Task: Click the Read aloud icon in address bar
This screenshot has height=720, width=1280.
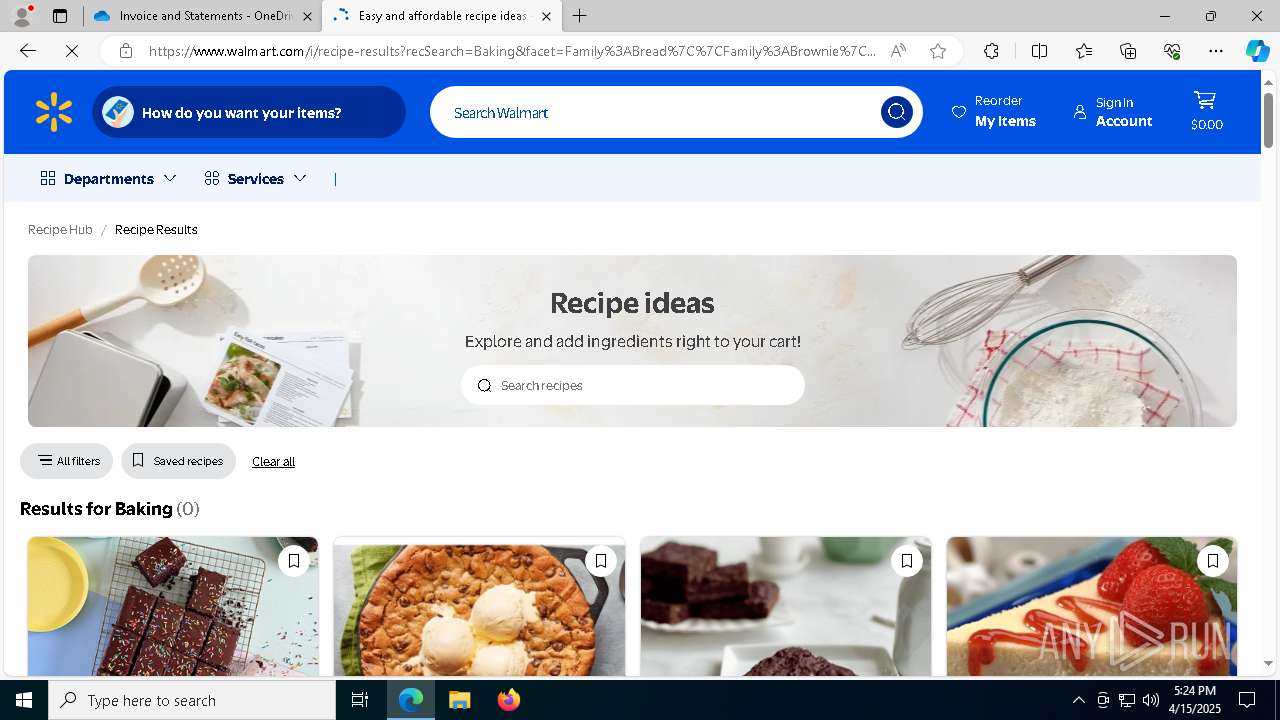Action: (x=898, y=51)
